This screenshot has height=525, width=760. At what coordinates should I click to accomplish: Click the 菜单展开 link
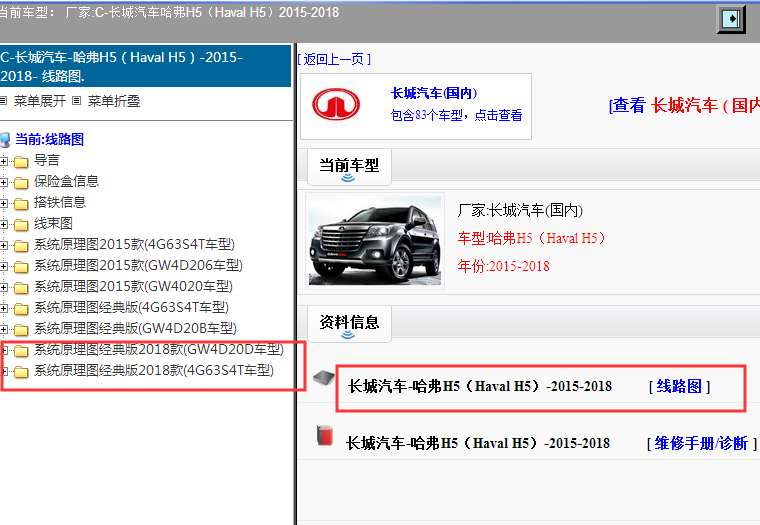coord(40,101)
